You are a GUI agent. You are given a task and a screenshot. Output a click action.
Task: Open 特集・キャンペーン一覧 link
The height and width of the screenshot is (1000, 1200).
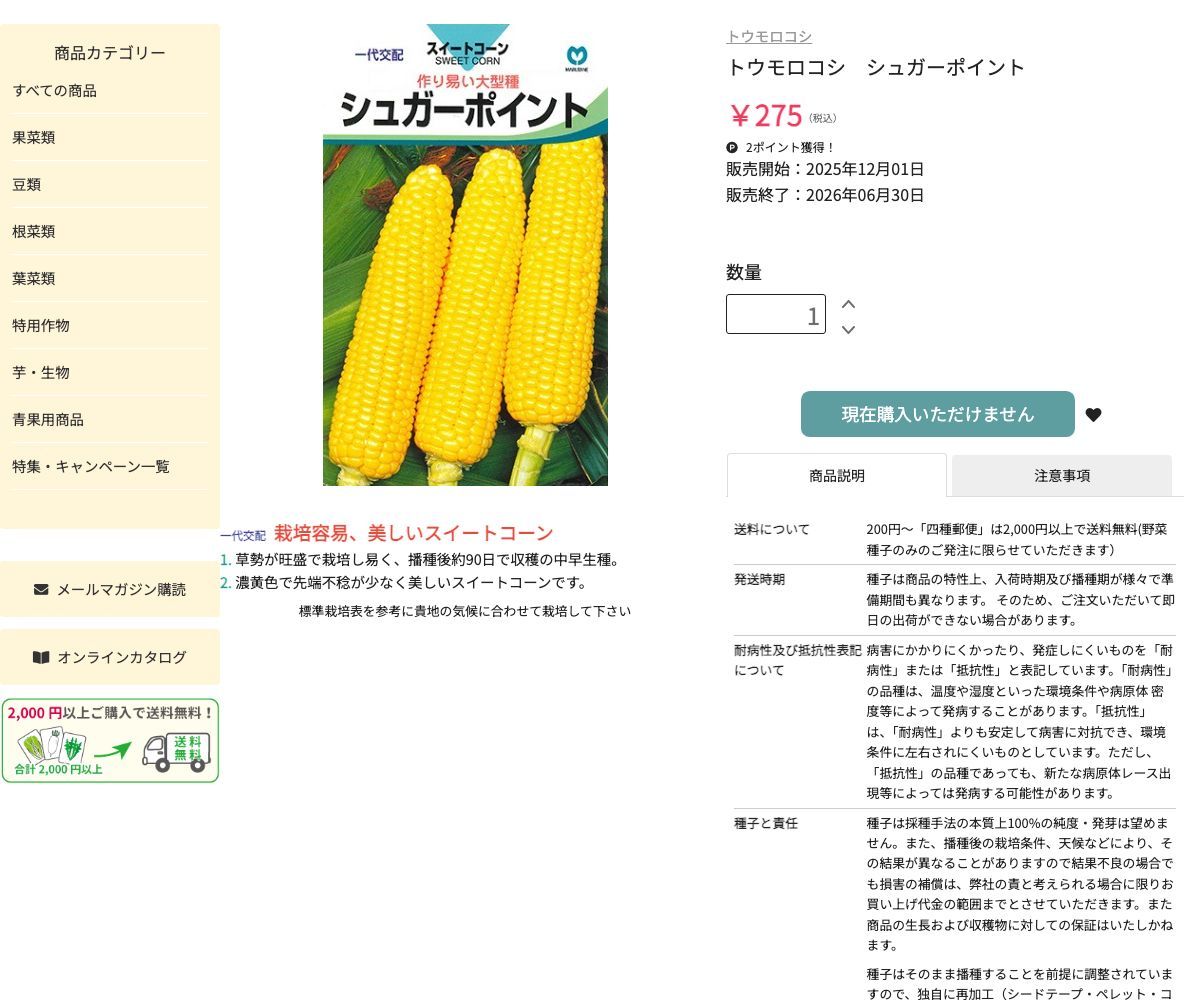pos(91,467)
